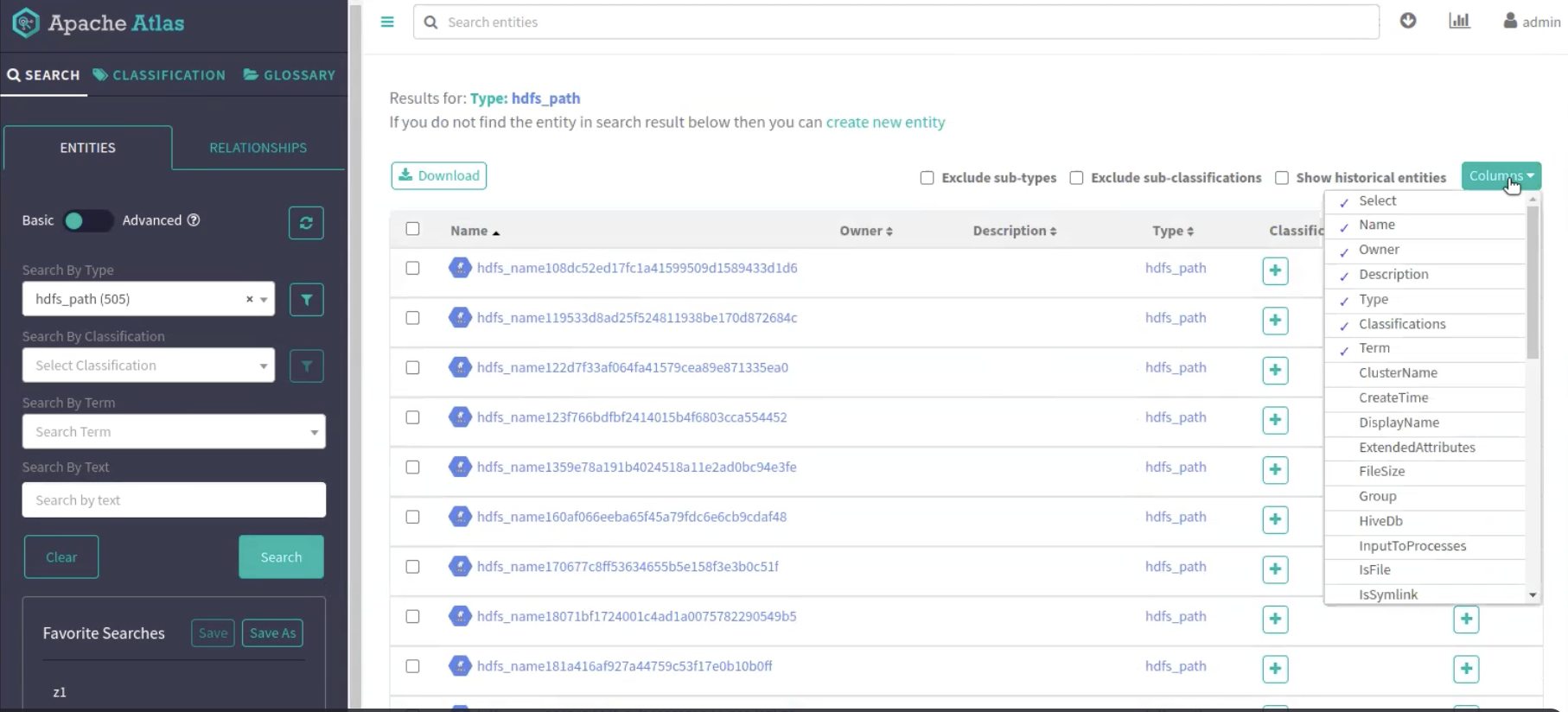Open the Search By Type dropdown

coord(148,299)
